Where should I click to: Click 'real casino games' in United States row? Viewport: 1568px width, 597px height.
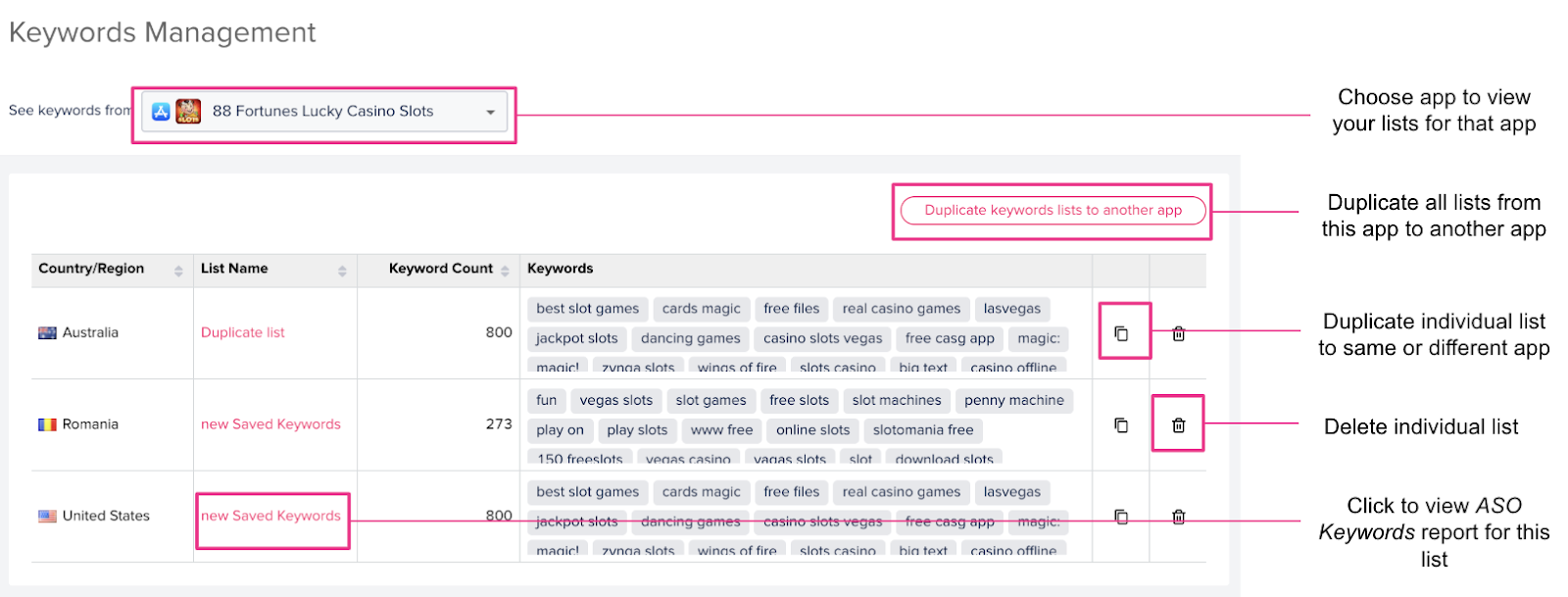pyautogui.click(x=902, y=492)
